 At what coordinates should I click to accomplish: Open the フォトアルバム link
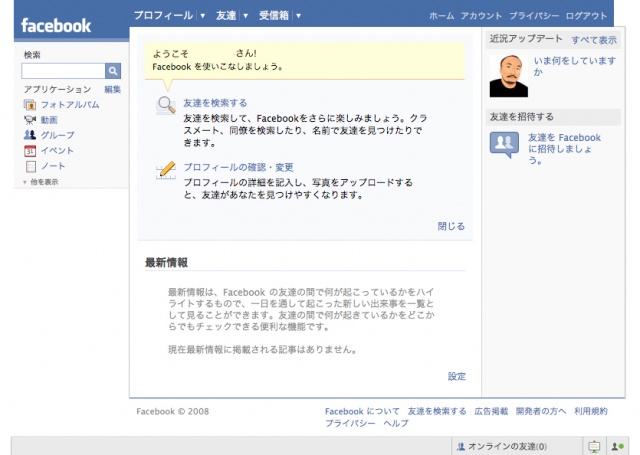[x=70, y=105]
